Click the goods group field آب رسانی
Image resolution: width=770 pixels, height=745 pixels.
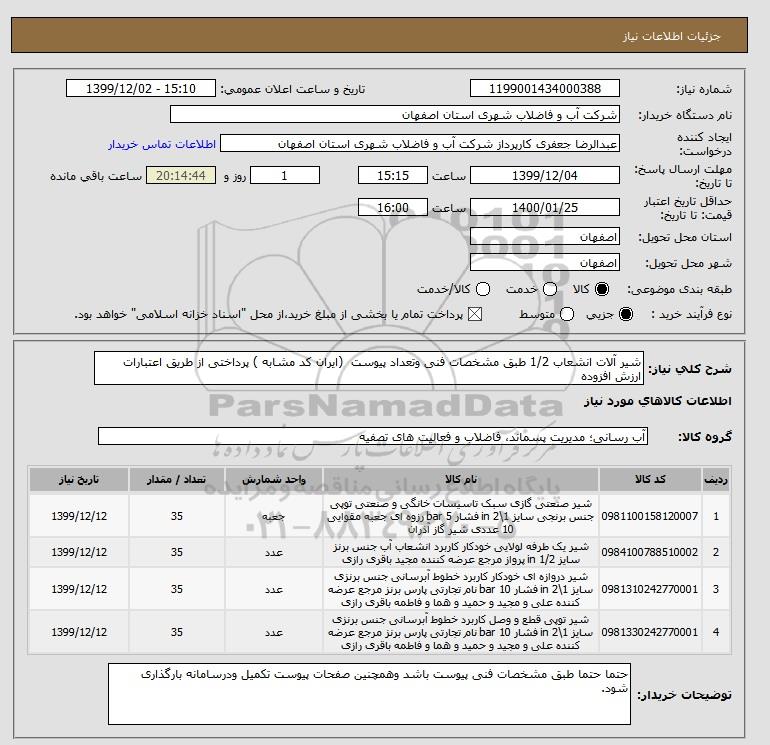[x=373, y=436]
